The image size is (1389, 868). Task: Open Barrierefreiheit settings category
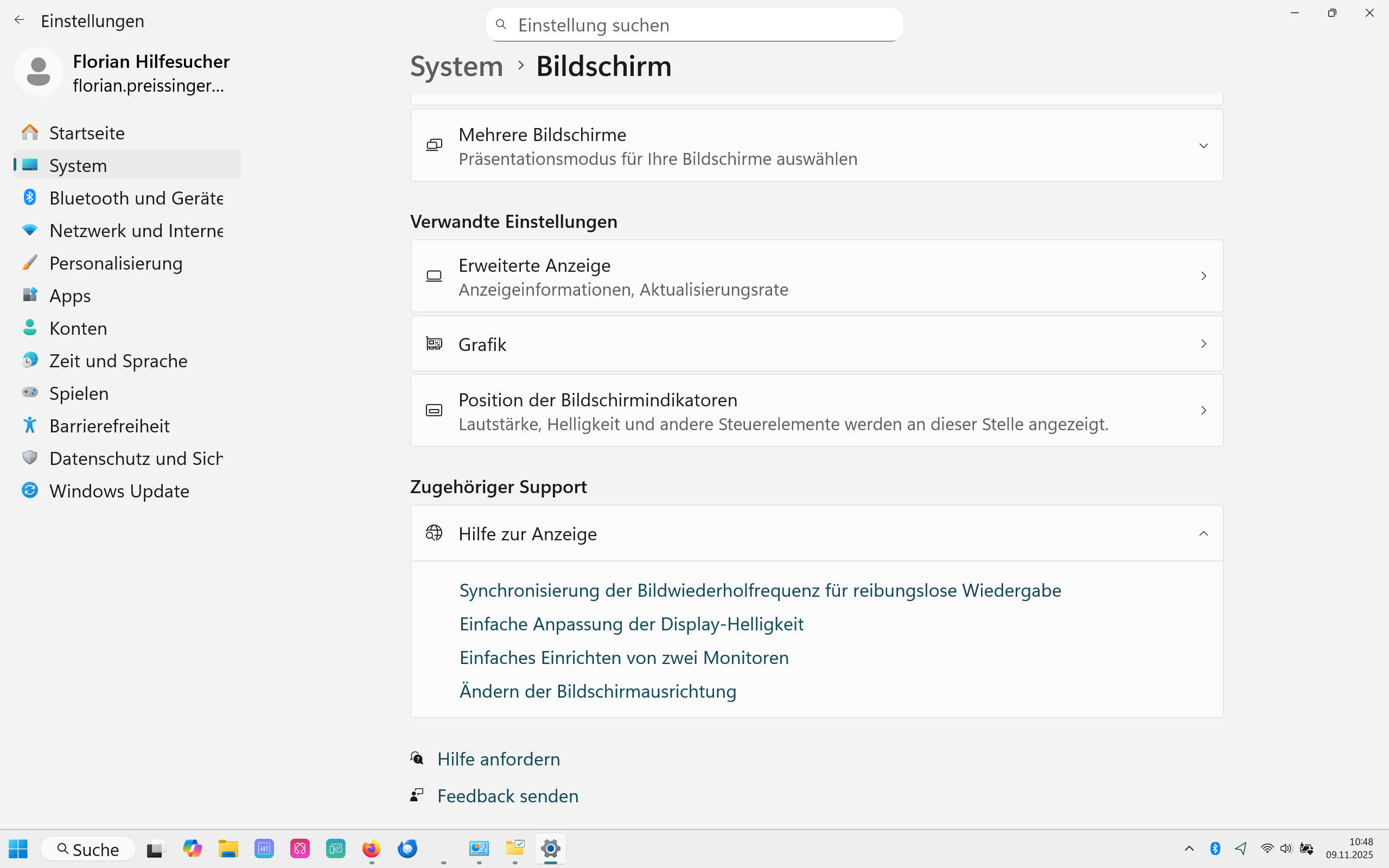[127, 426]
